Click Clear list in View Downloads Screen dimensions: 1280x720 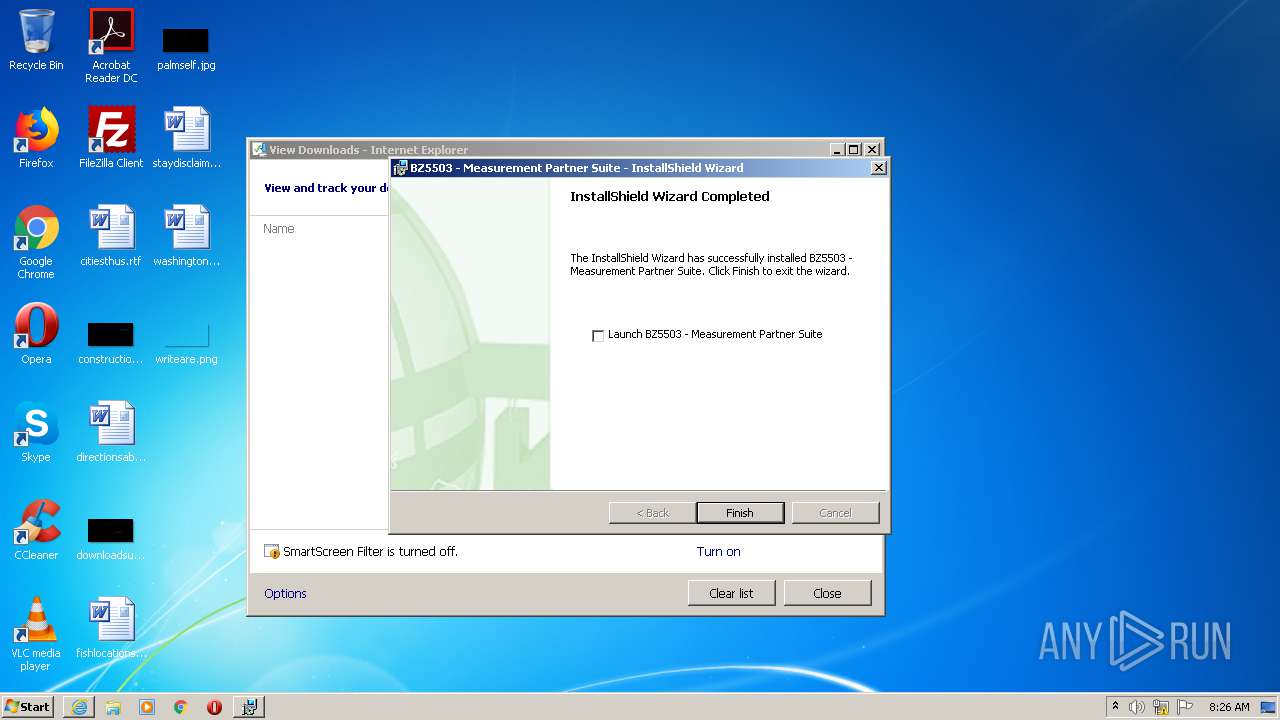pyautogui.click(x=731, y=593)
